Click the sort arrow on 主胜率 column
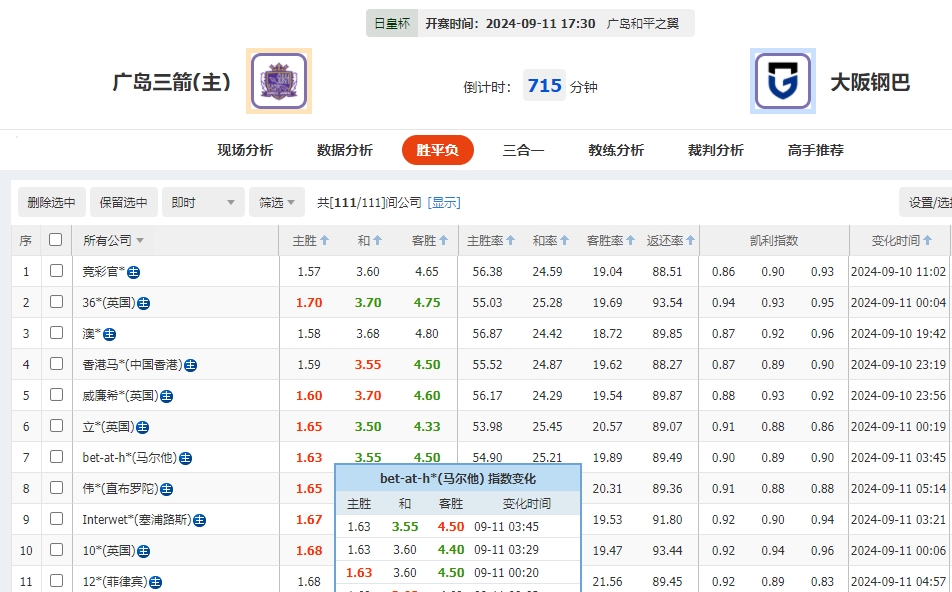Image resolution: width=952 pixels, height=592 pixels. (509, 240)
